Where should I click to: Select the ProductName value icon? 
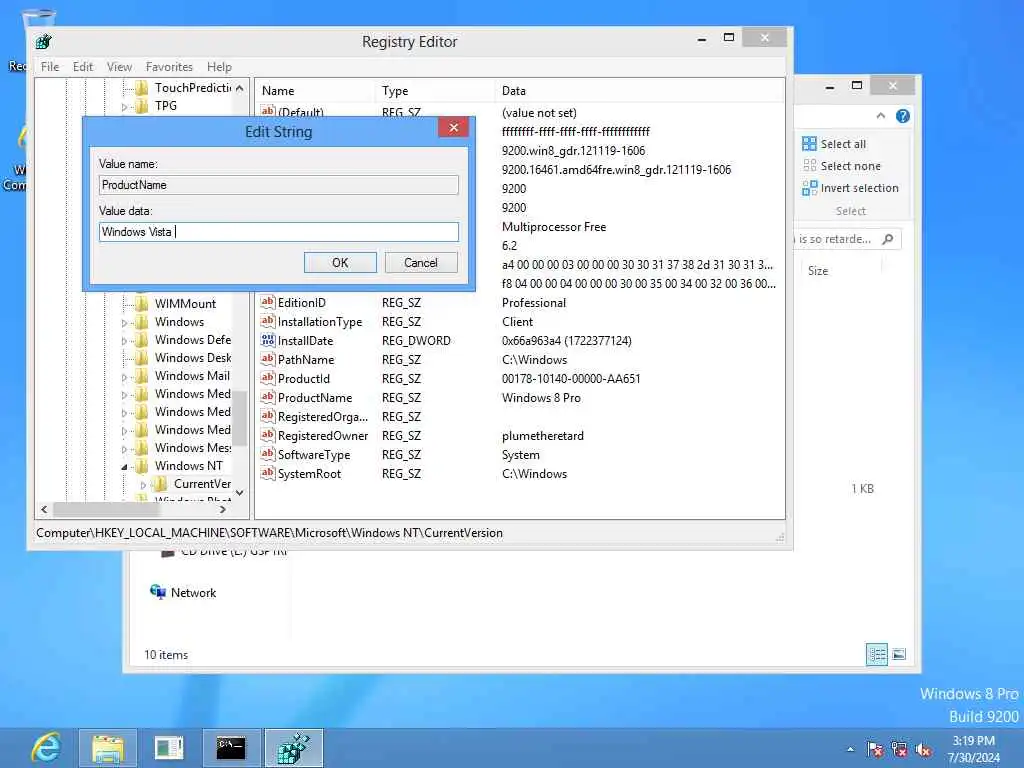coord(268,397)
